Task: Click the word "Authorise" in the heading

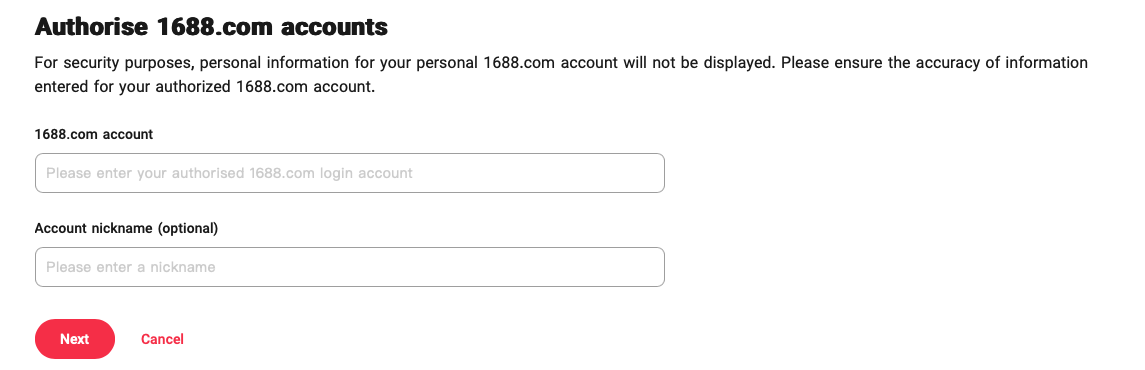Action: click(x=93, y=27)
